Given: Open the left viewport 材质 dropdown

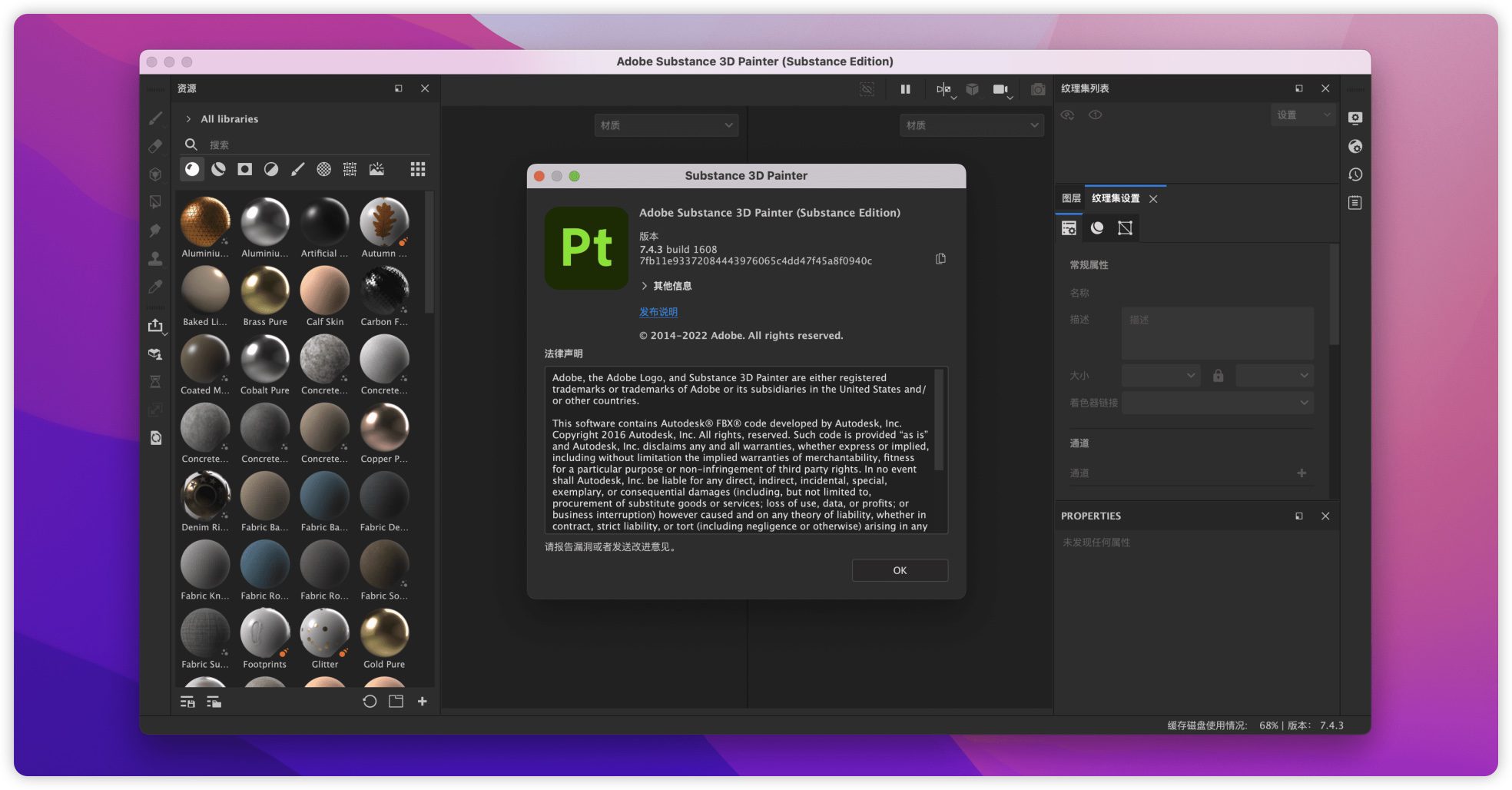Looking at the screenshot, I should click(666, 125).
